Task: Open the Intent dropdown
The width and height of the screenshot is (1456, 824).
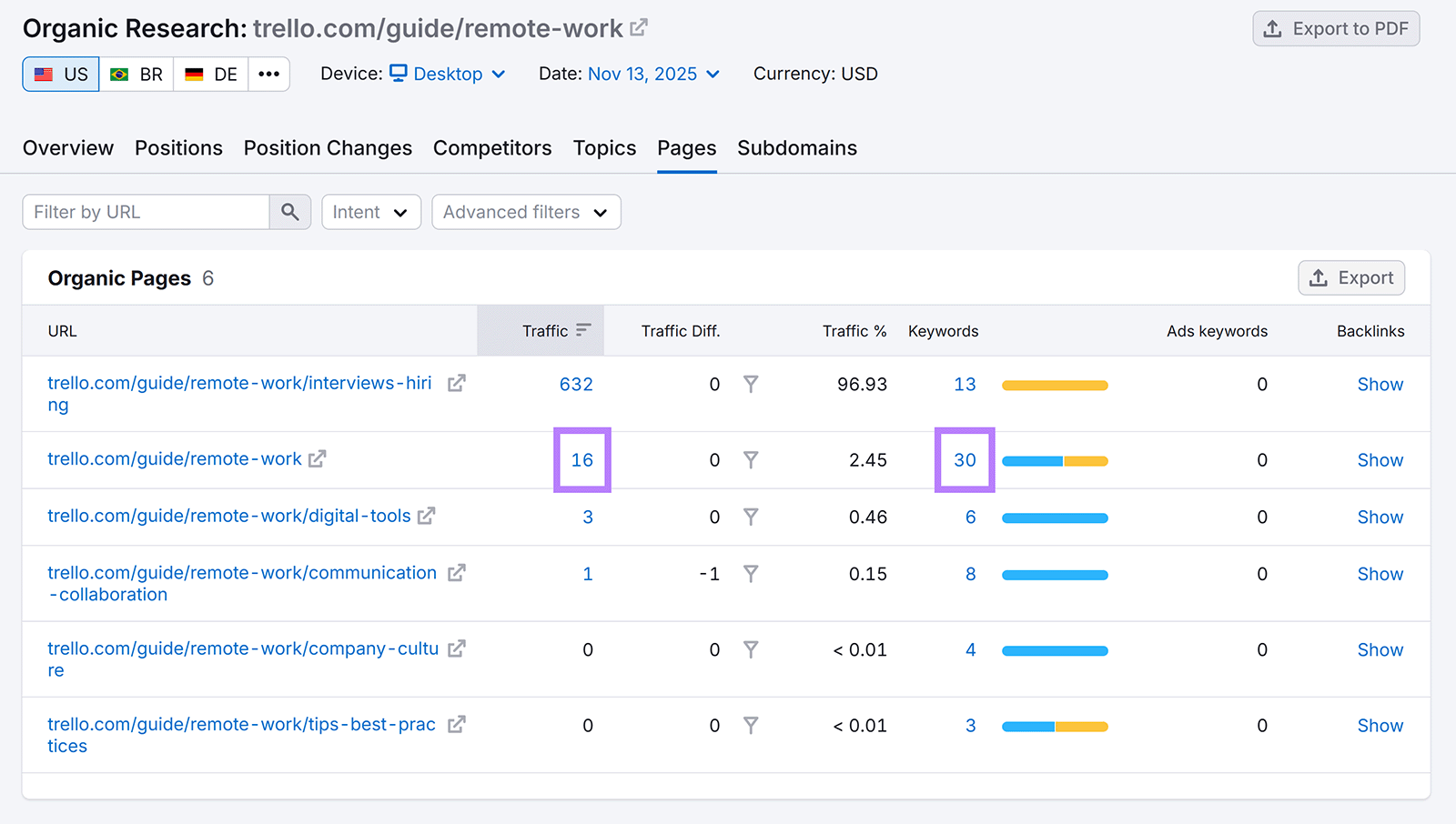Action: pyautogui.click(x=370, y=212)
